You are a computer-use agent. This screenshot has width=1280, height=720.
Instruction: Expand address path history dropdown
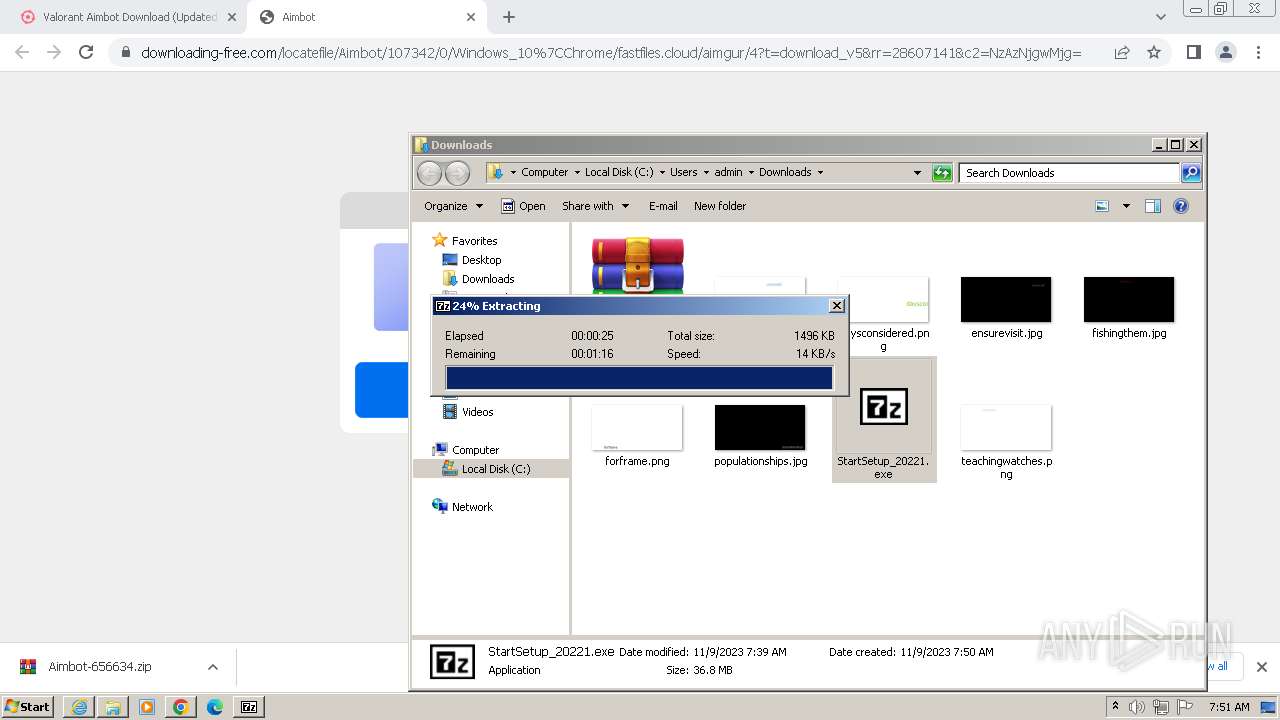click(917, 173)
